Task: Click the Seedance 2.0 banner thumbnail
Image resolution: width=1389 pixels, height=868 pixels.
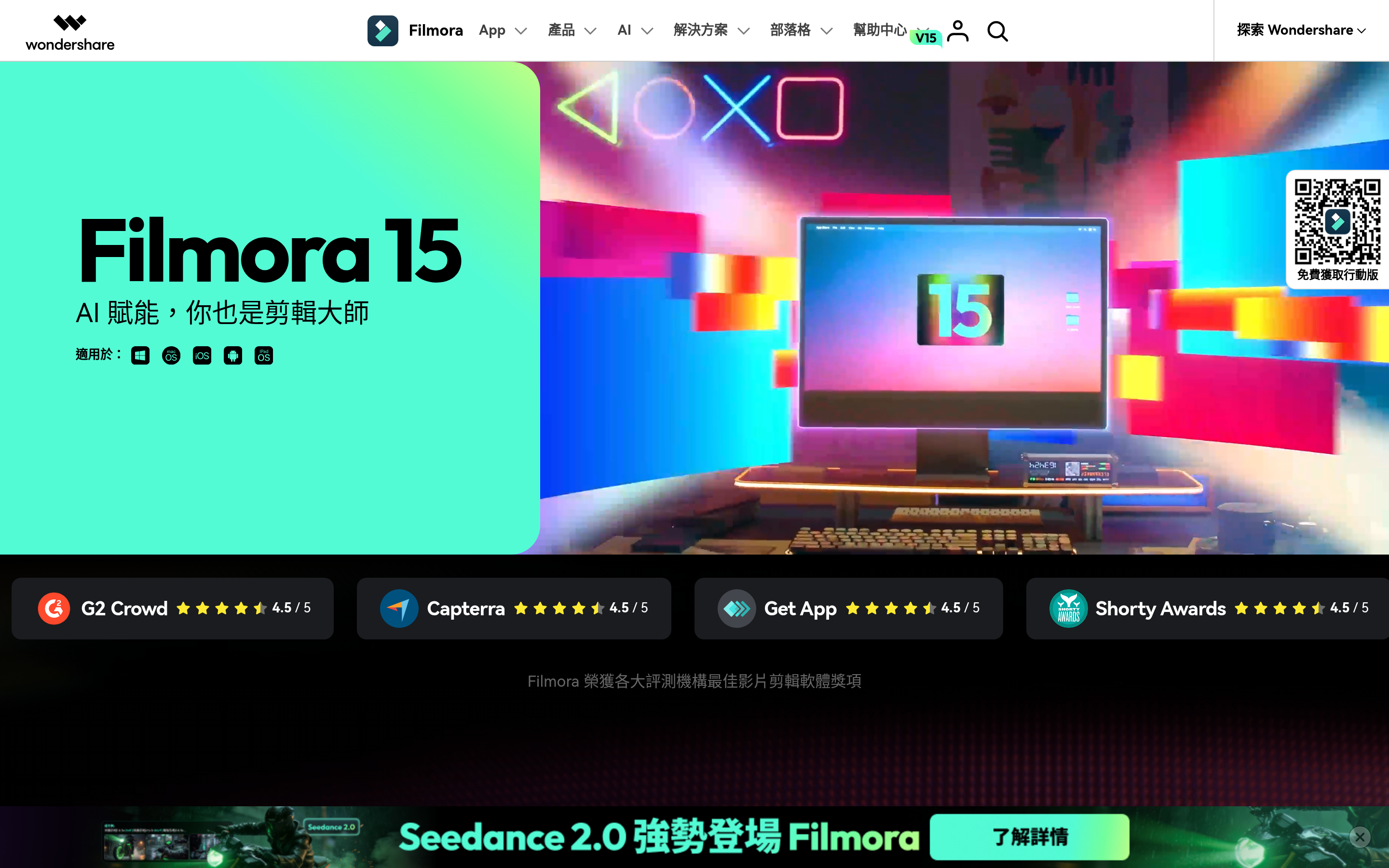Action: [x=232, y=838]
